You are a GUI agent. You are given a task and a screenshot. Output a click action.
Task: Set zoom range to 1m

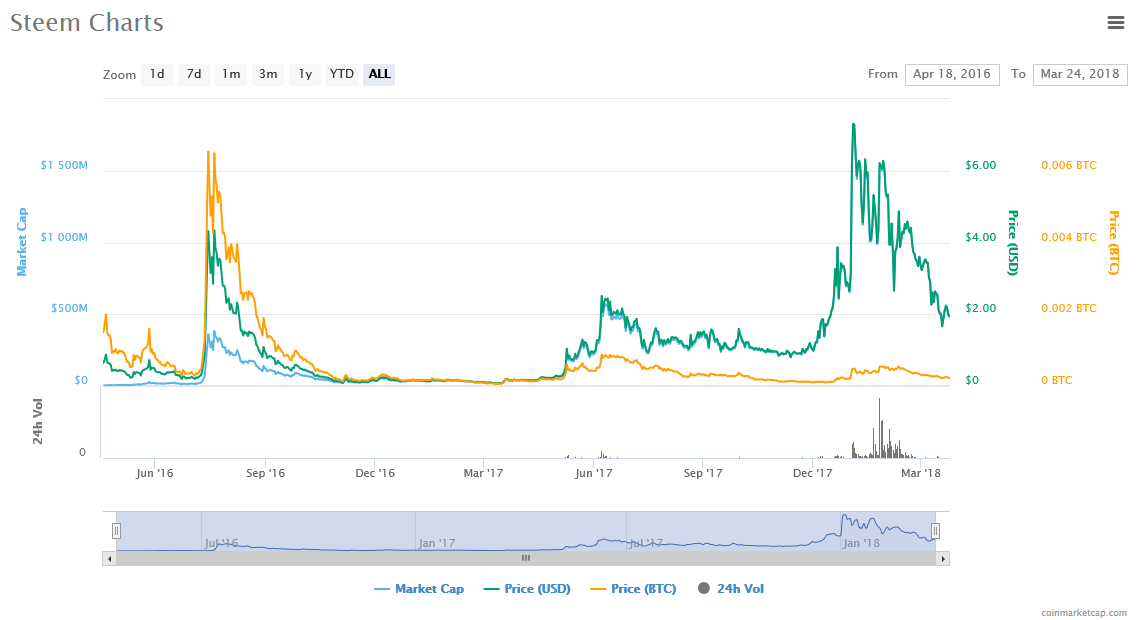pyautogui.click(x=231, y=74)
